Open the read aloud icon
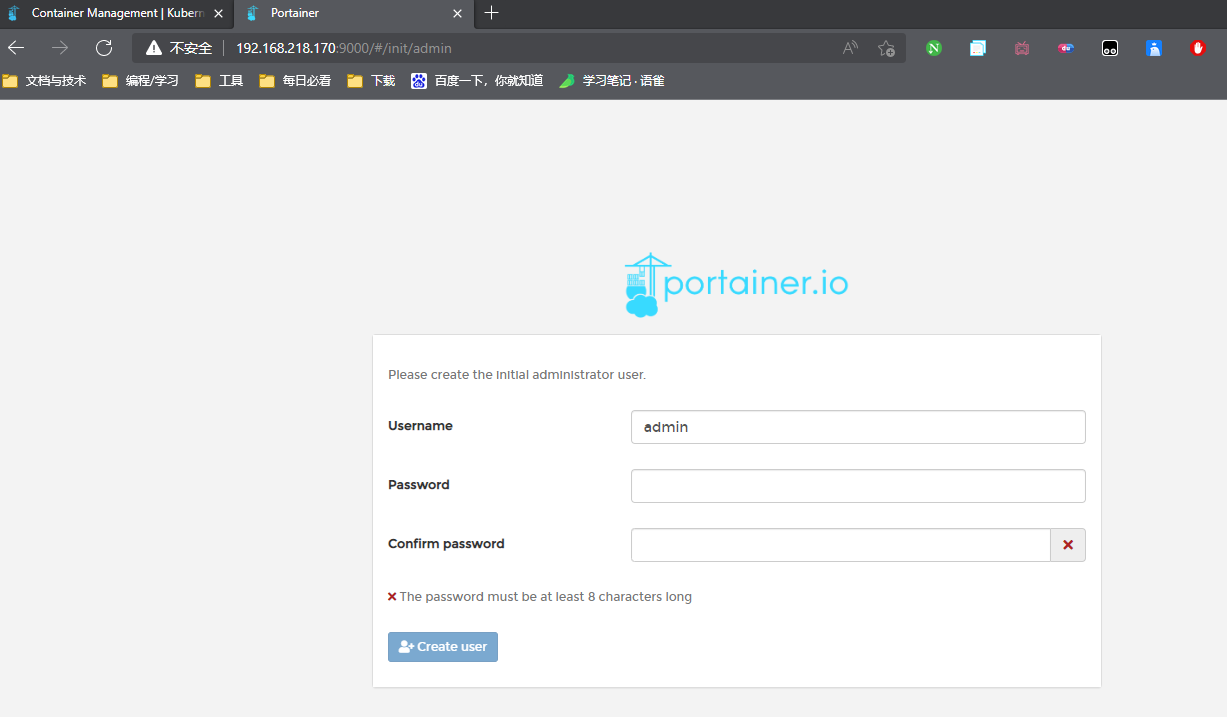Viewport: 1227px width, 717px height. click(850, 48)
